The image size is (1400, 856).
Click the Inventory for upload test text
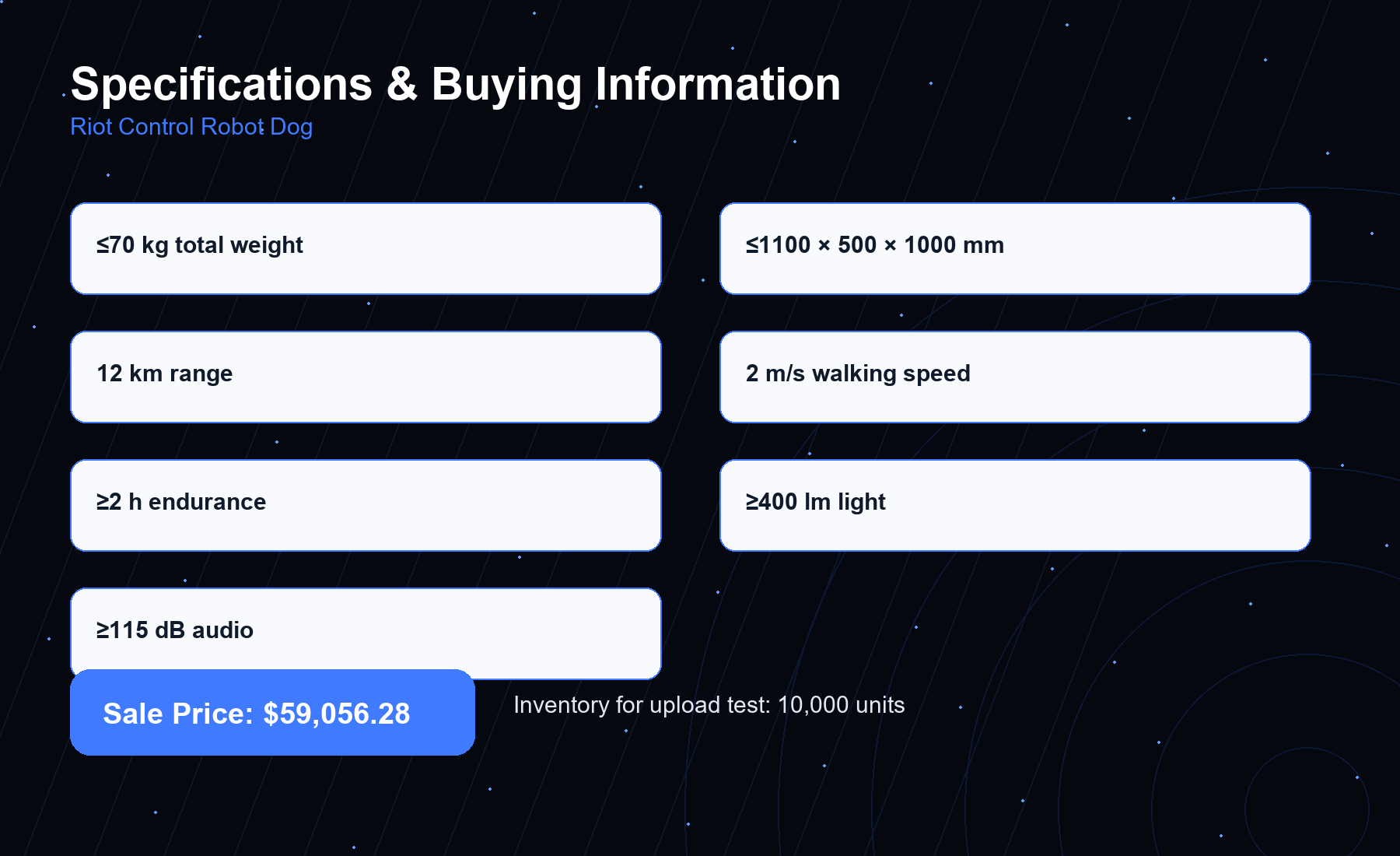pos(709,705)
